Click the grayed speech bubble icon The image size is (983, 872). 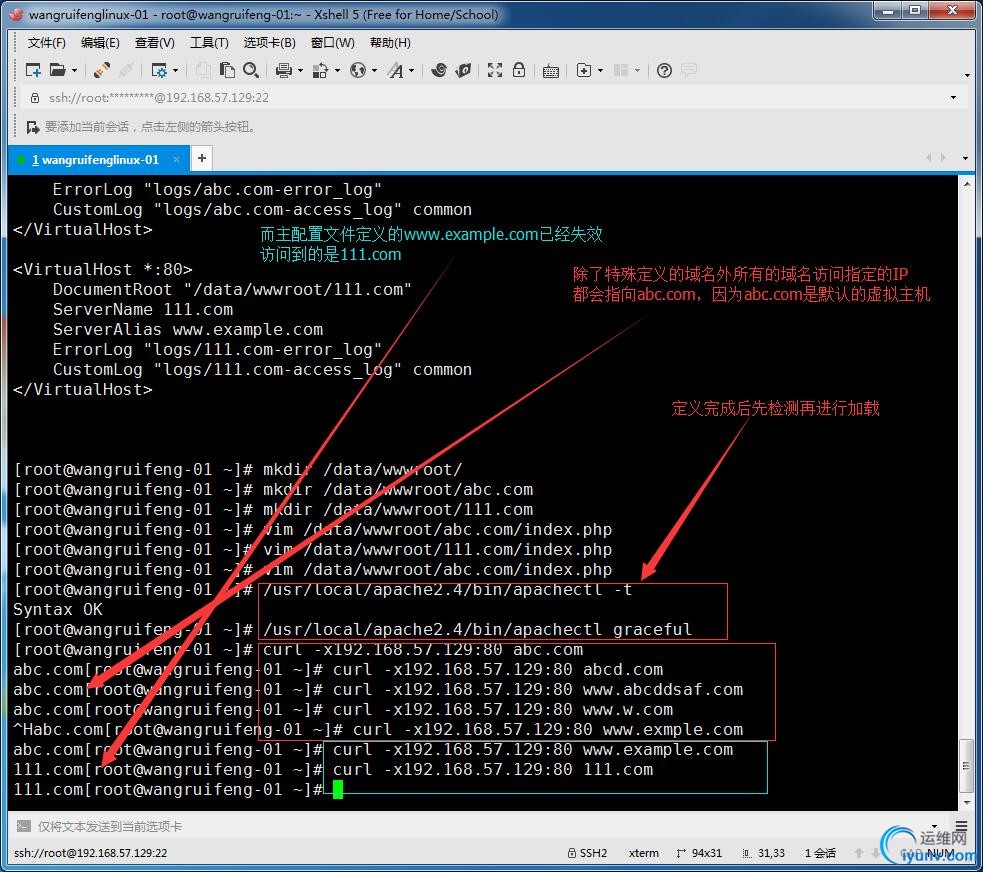coord(689,70)
